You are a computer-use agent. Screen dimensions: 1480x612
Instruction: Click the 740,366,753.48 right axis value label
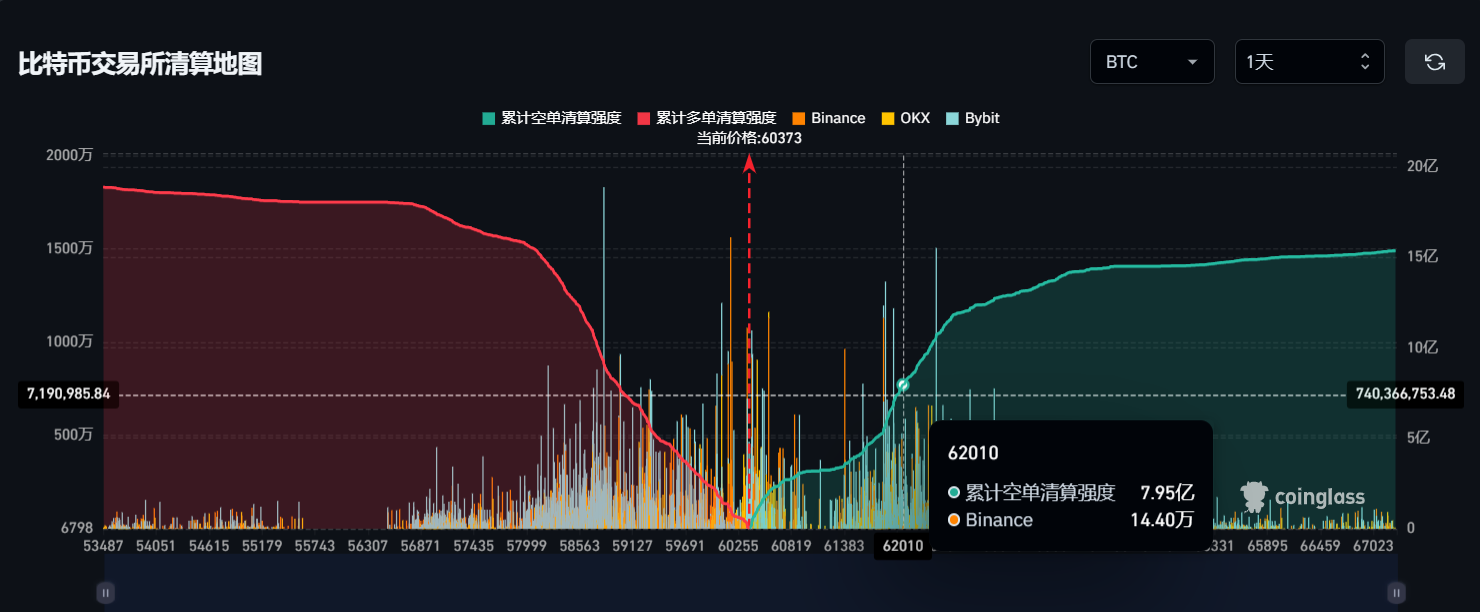(x=1405, y=394)
